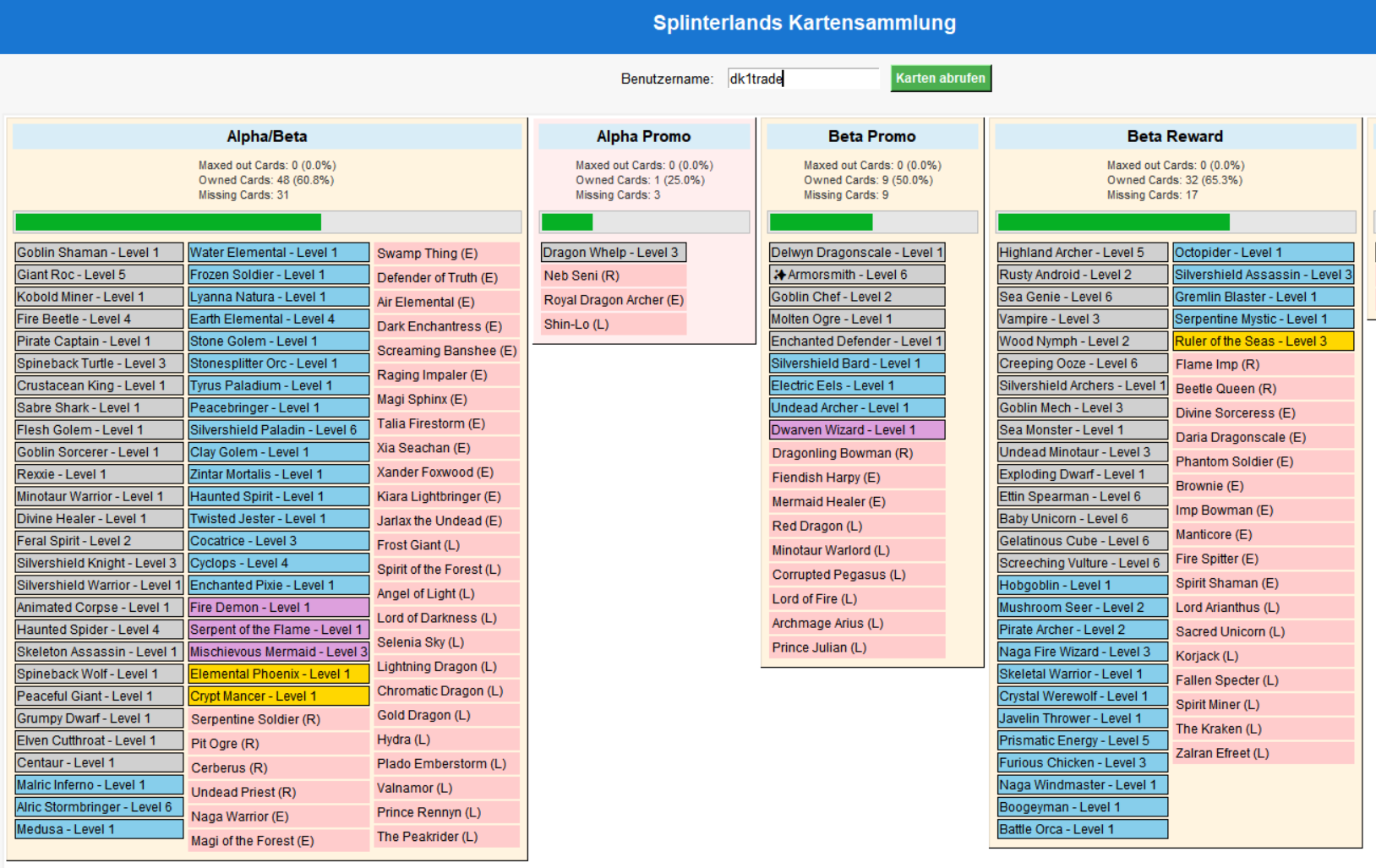Select Highland Archer - Level 5
Screen dimensions: 1376x868
1083,253
